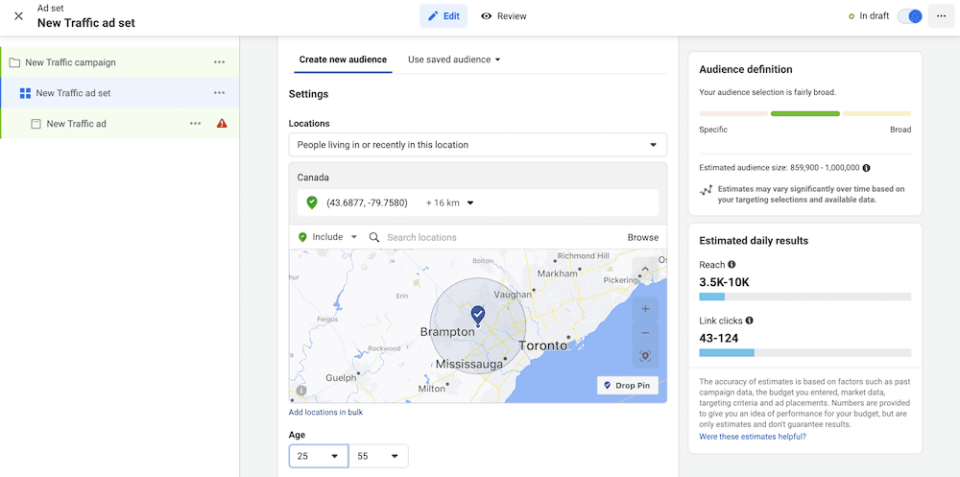Image resolution: width=960 pixels, height=477 pixels.
Task: Click Add locations in bulk link
Action: point(326,412)
